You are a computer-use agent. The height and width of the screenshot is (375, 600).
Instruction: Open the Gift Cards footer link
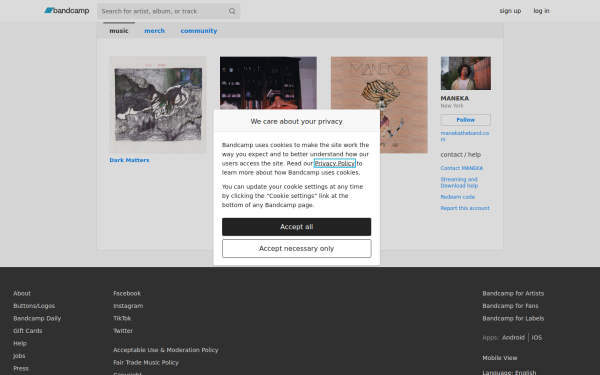(28, 331)
